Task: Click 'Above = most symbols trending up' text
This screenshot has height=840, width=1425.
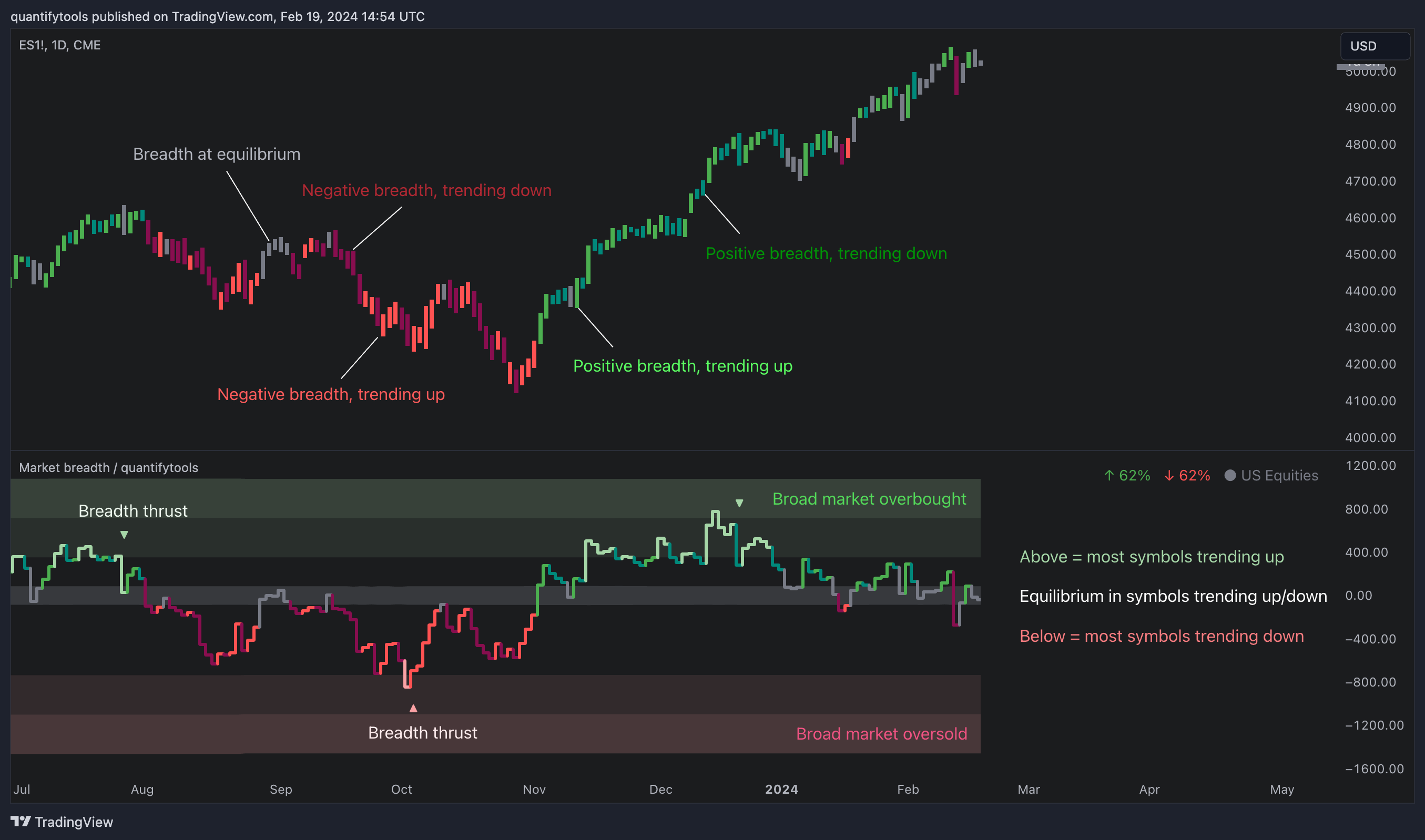Action: 1152,557
